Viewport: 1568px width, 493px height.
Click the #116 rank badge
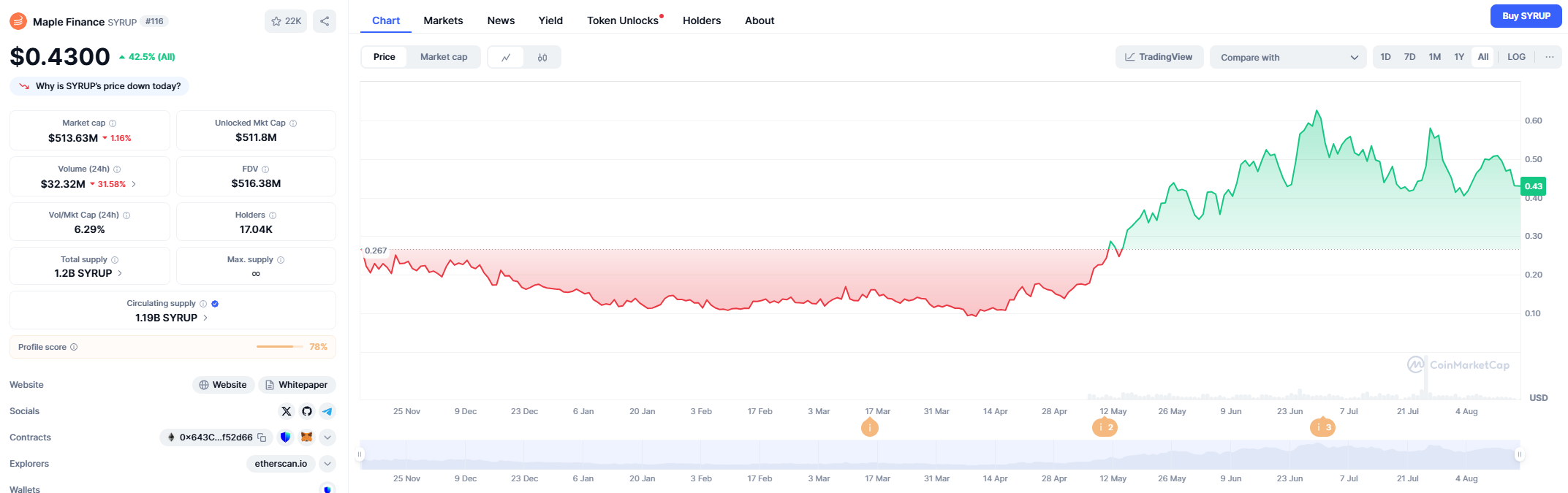(x=154, y=21)
